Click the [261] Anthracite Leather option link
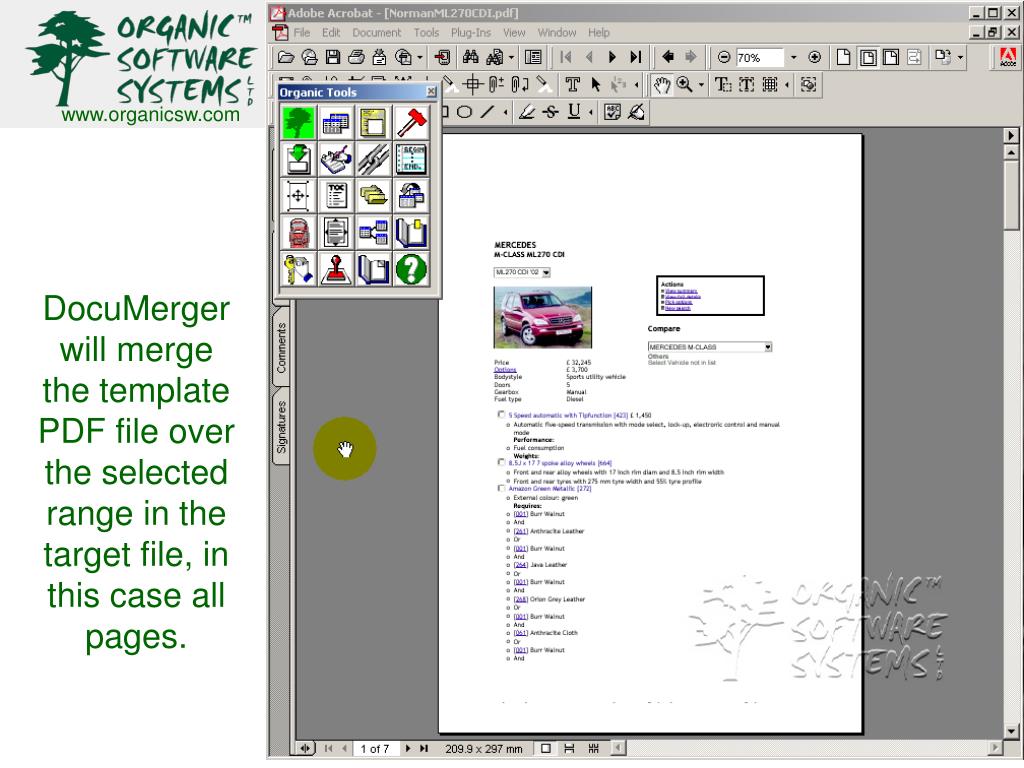This screenshot has width=1024, height=768. 549,531
